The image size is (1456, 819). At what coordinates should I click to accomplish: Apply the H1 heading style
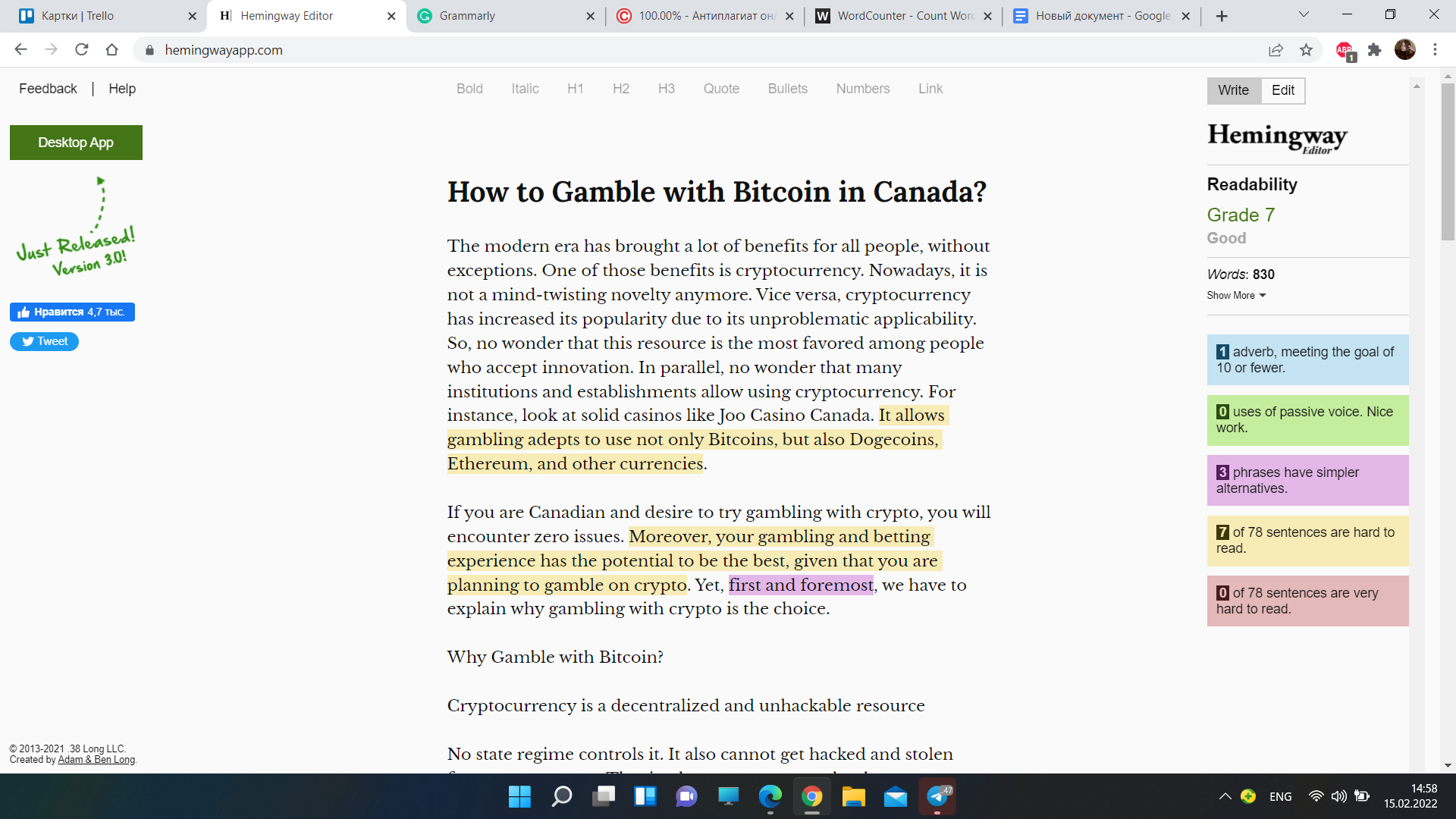(x=575, y=89)
